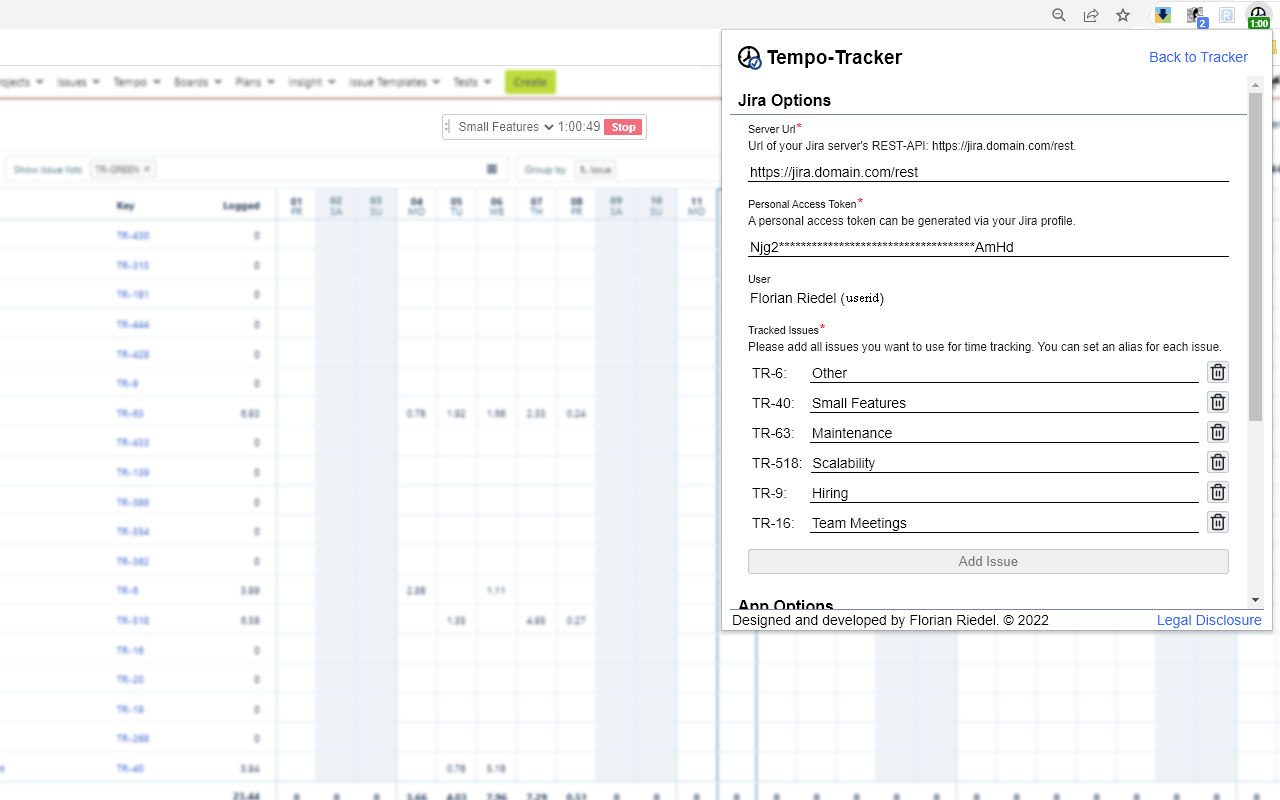Screen dimensions: 1280x800
Task: Expand the Issues menu in Jira
Action: [x=79, y=82]
